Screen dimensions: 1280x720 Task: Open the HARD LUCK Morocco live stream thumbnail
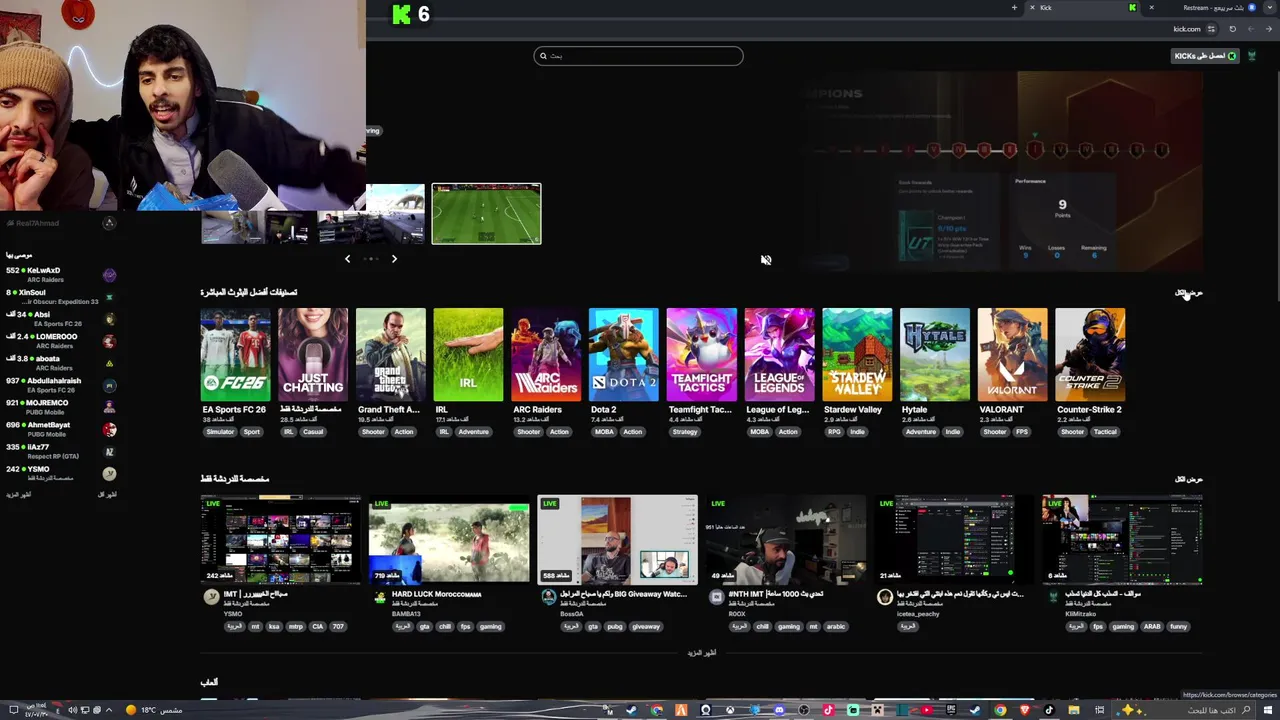(x=449, y=539)
